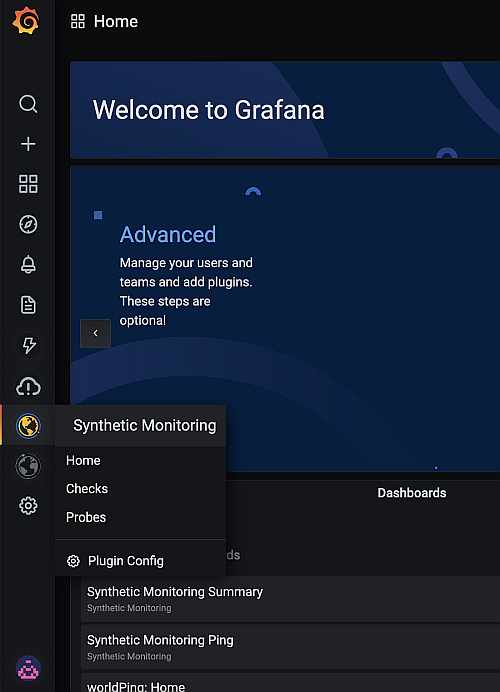Open Synthetic Monitoring Summary dashboard
500x692 pixels.
pyautogui.click(x=290, y=599)
